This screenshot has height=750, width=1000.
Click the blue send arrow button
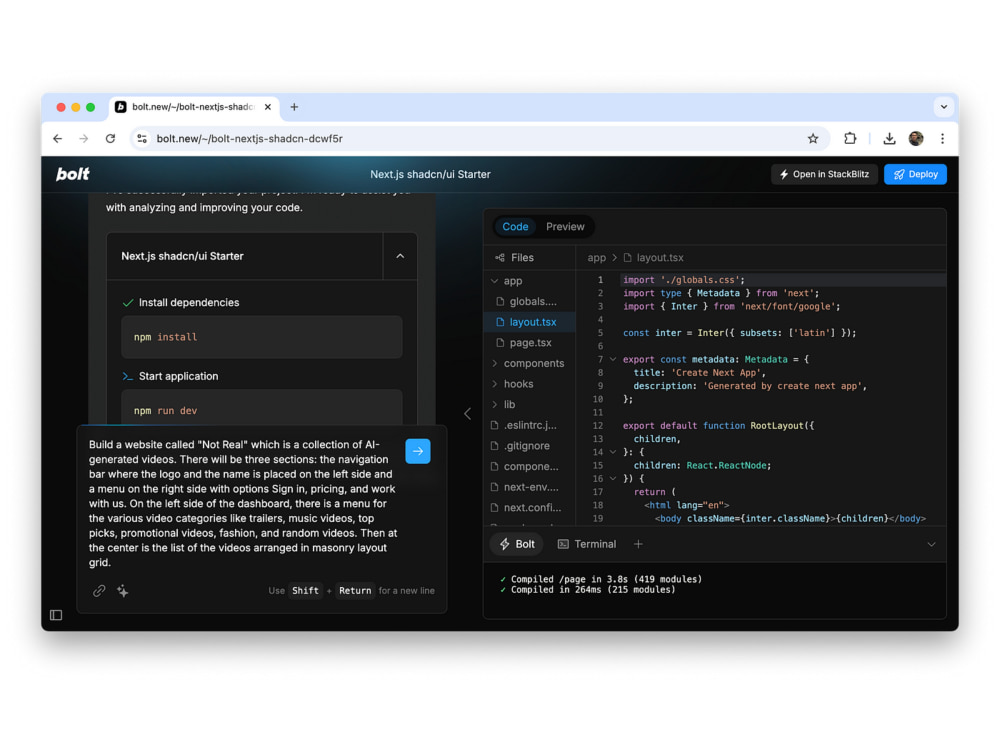pyautogui.click(x=418, y=451)
